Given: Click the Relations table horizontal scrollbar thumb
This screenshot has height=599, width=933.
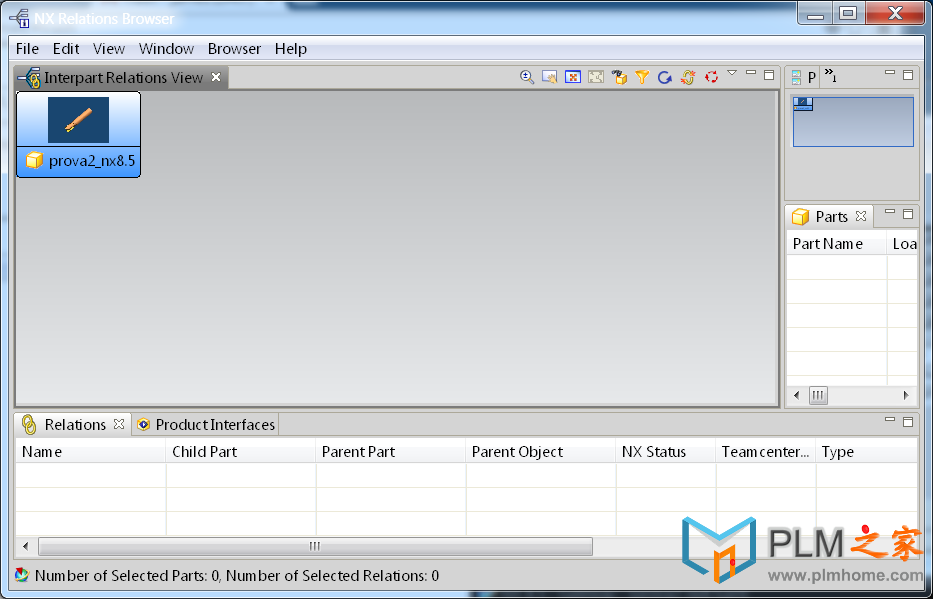Looking at the screenshot, I should pyautogui.click(x=315, y=546).
